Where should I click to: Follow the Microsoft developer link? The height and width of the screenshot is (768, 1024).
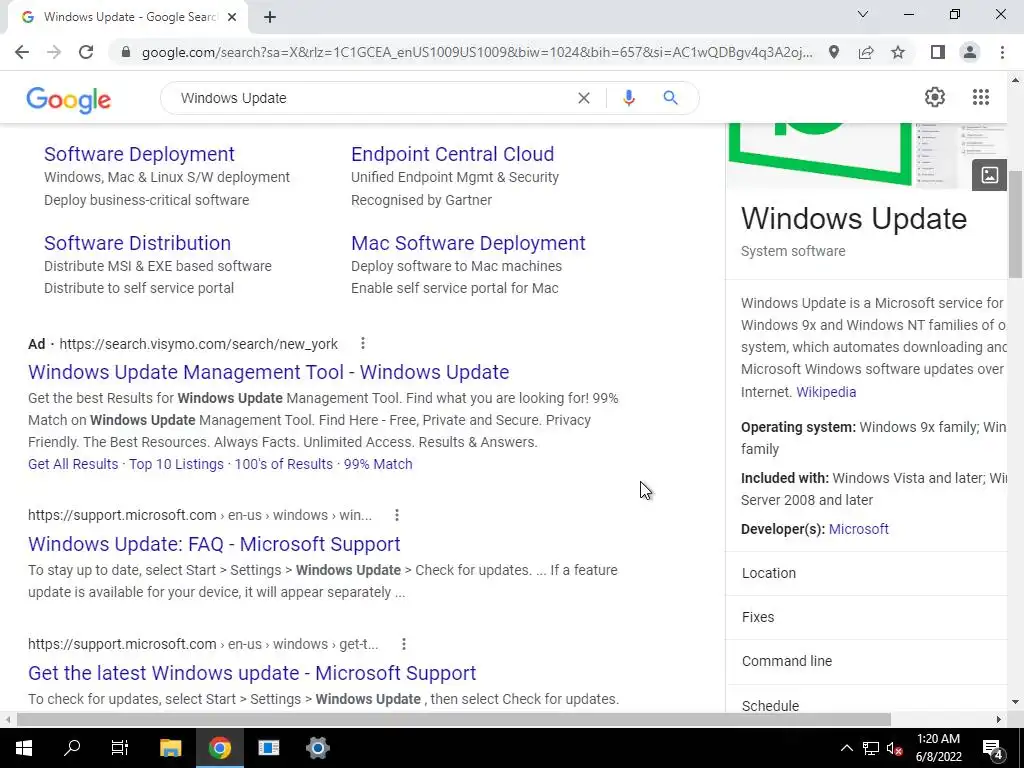tap(859, 529)
